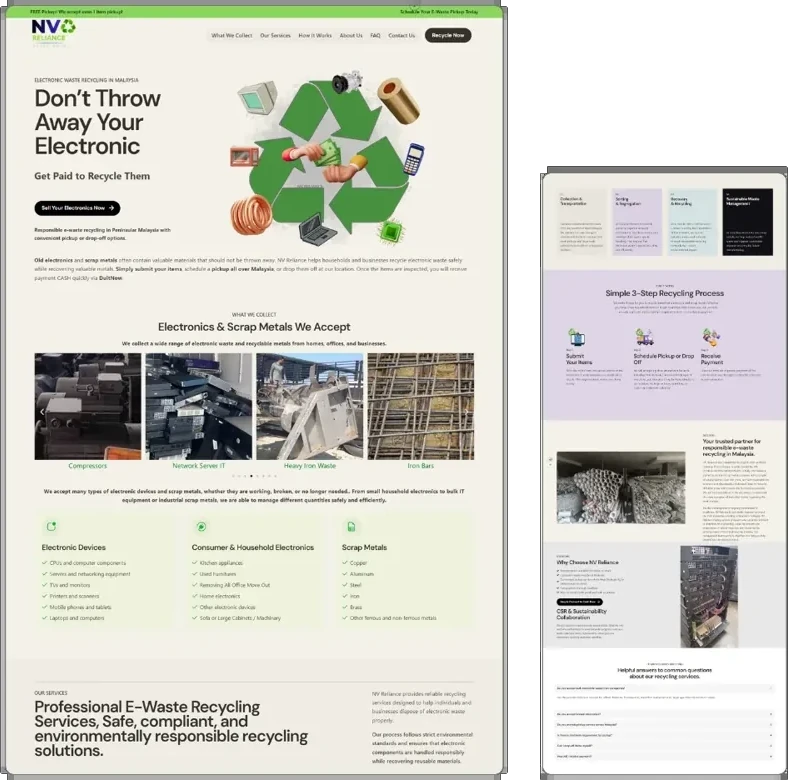Open Contact Us in the navigation bar
Viewport: 788px width, 780px height.
pos(402,36)
